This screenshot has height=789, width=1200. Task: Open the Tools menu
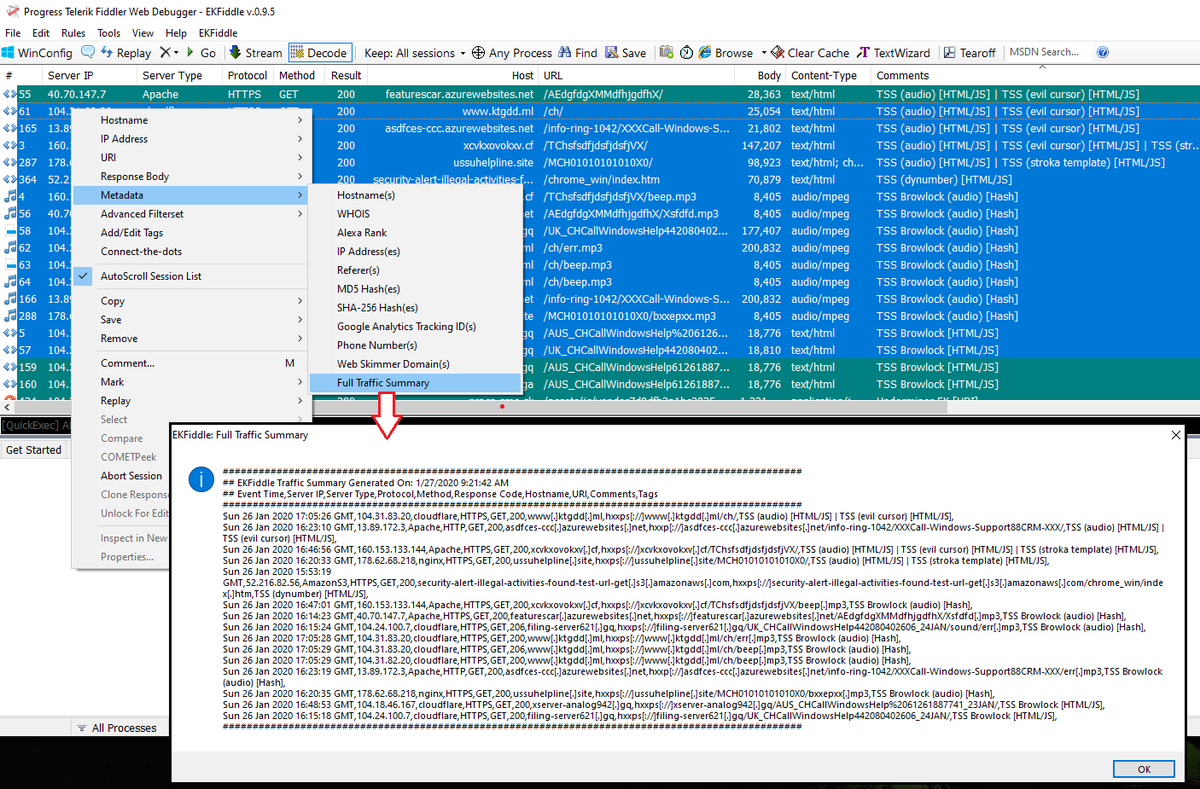point(109,33)
